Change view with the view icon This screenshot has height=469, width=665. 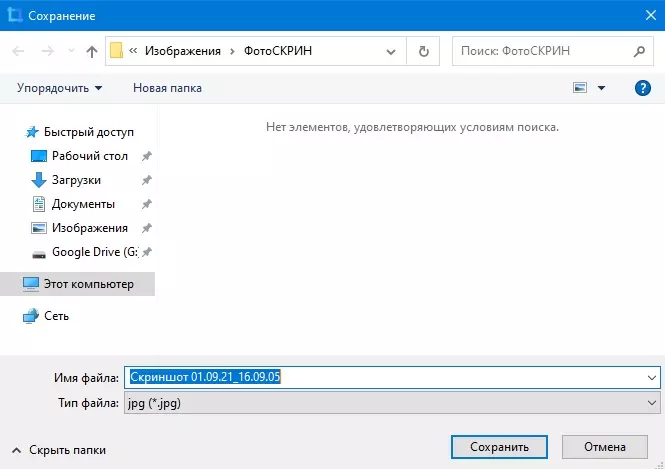(580, 88)
